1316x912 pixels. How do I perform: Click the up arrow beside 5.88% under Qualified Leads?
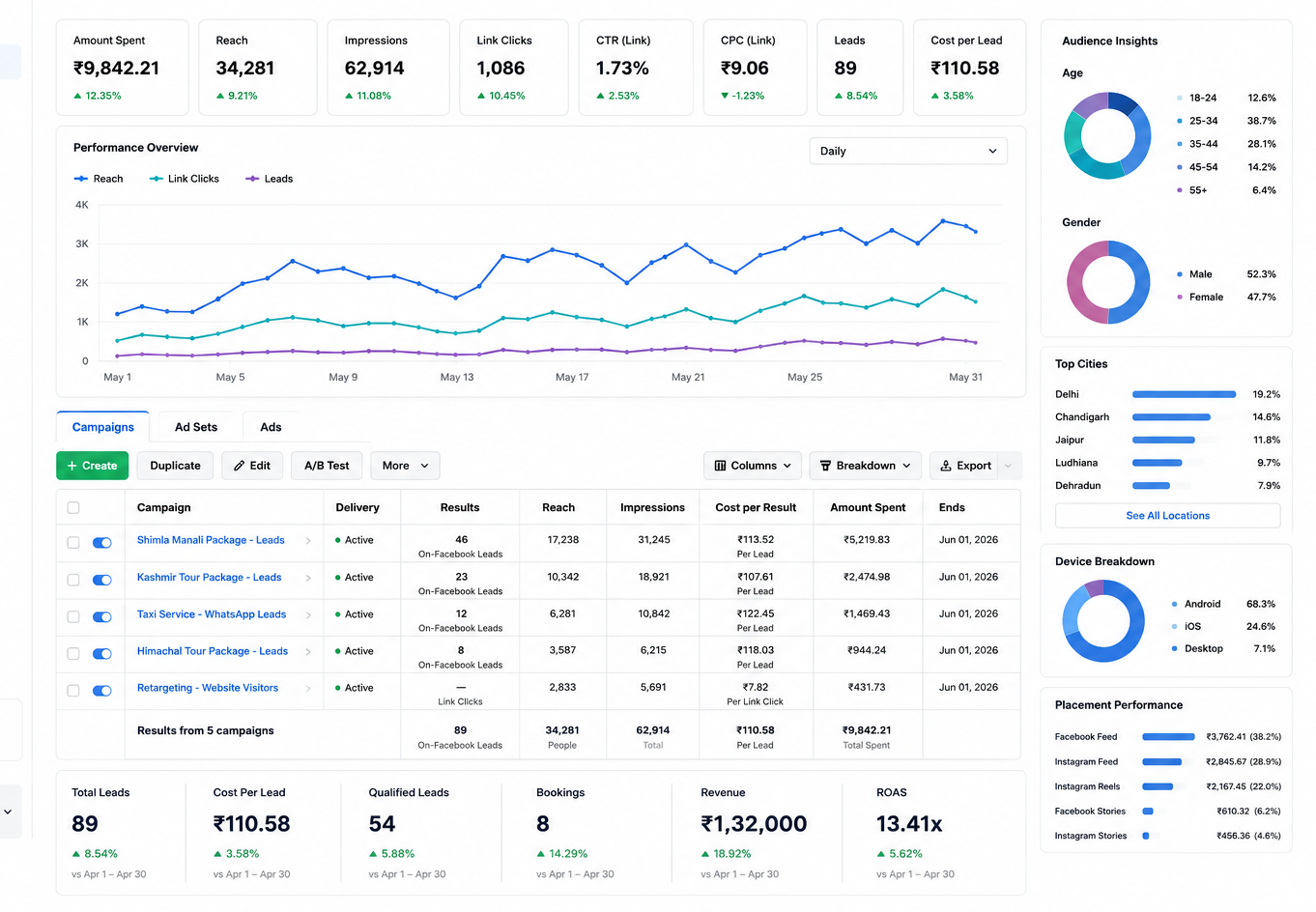pyautogui.click(x=373, y=854)
